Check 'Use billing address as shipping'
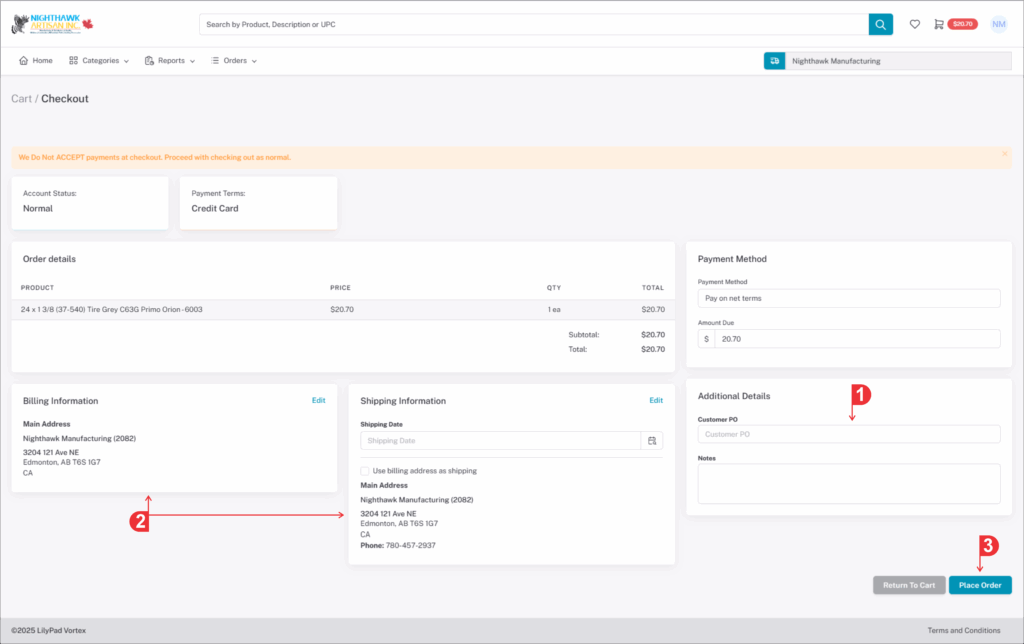1024x644 pixels. (365, 471)
